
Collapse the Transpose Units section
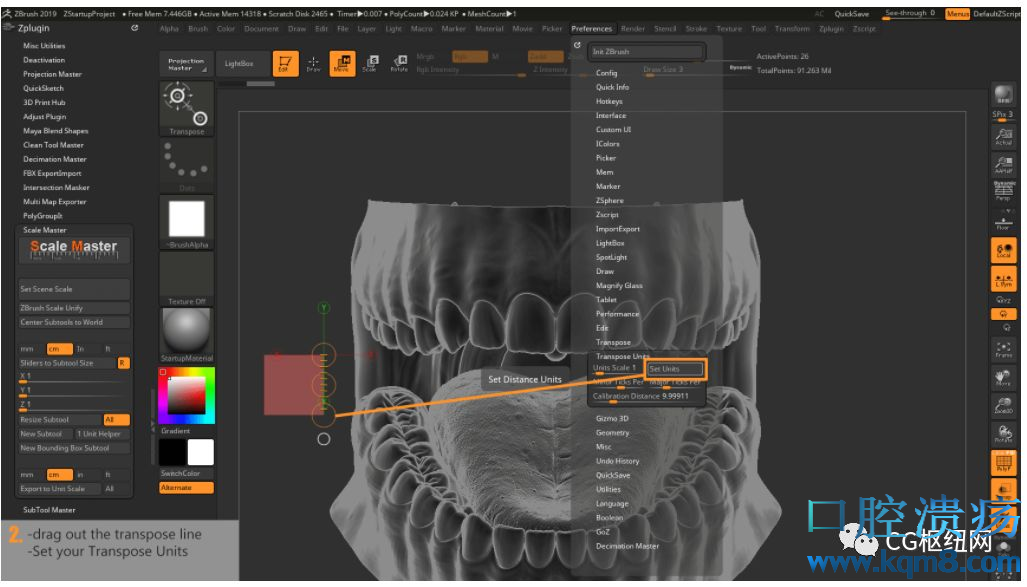tap(622, 356)
